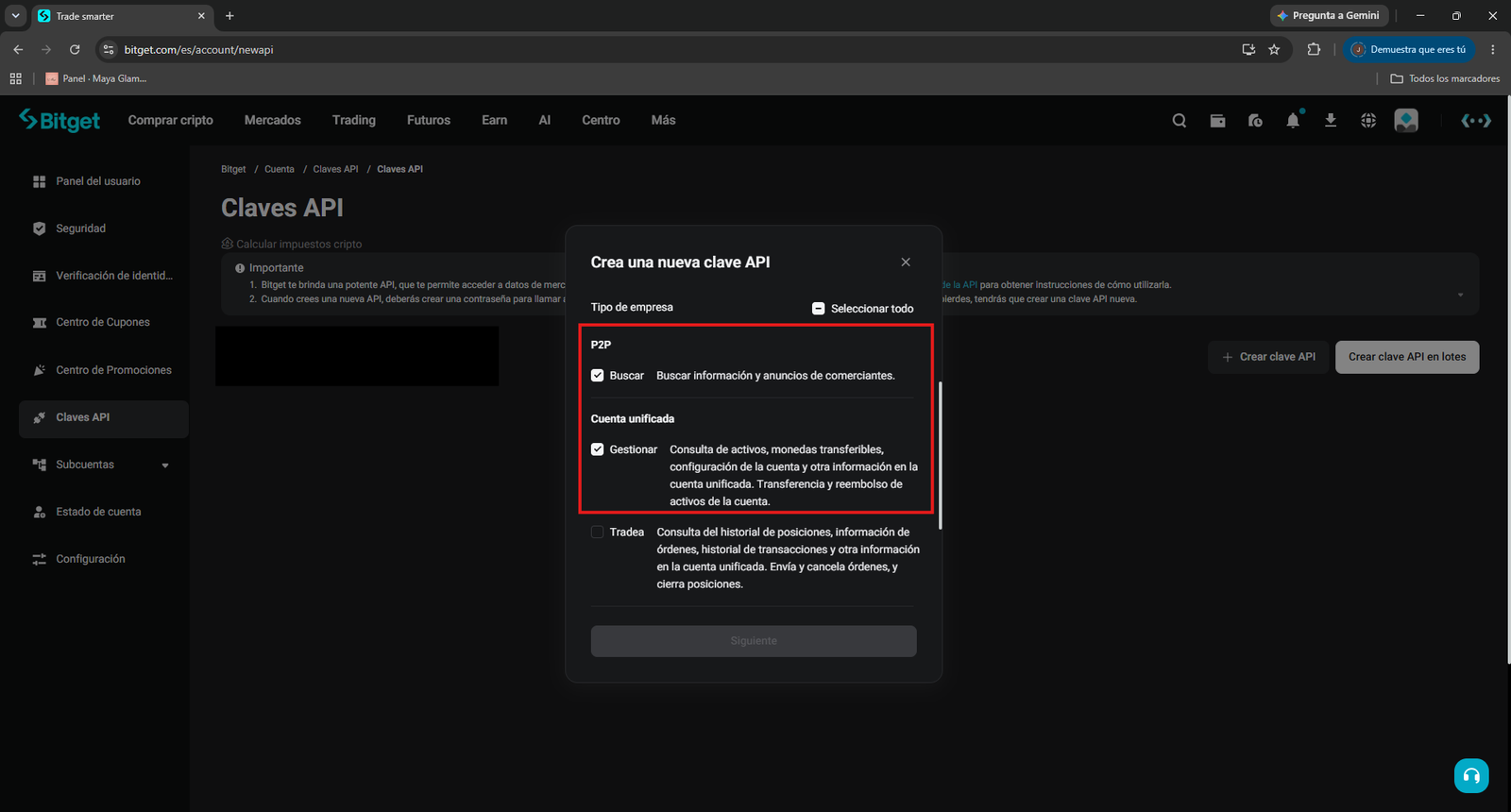Collapse the Importante notice with its arrow
Screen dimensions: 1511x812
[1460, 295]
